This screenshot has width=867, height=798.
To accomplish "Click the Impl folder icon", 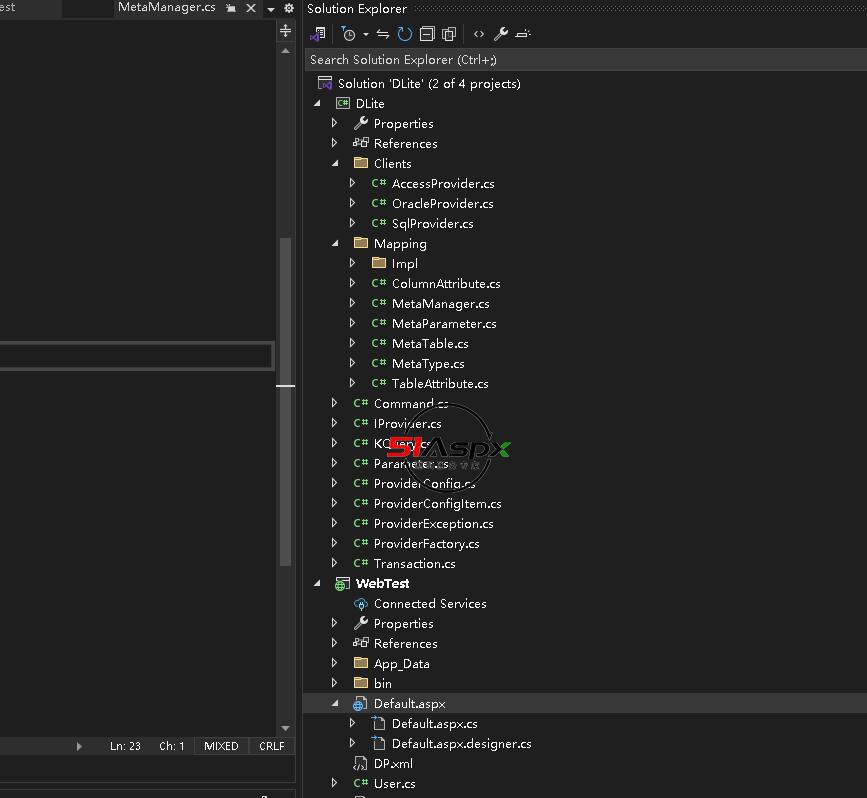I will coord(379,263).
